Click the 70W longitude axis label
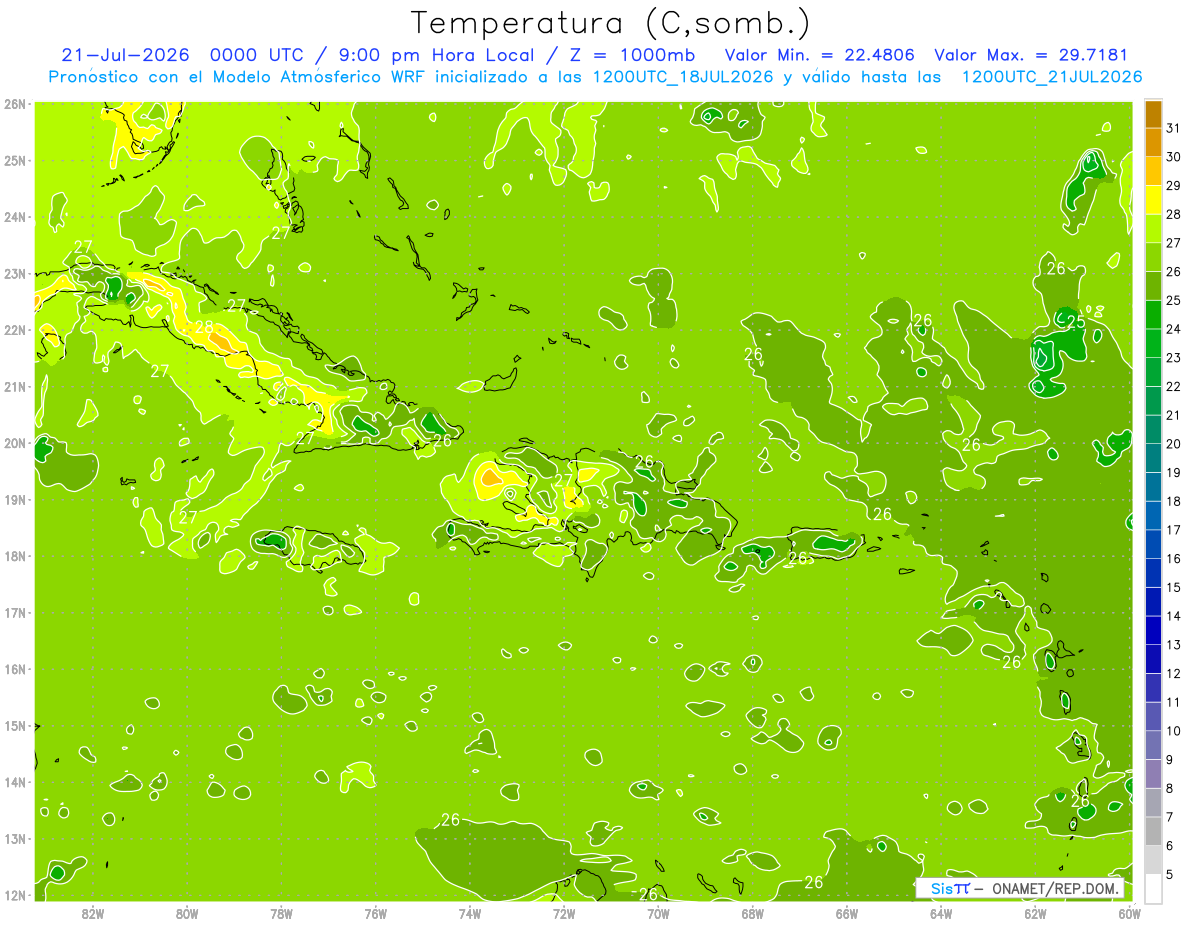The width and height of the screenshot is (1200, 927). pyautogui.click(x=658, y=913)
